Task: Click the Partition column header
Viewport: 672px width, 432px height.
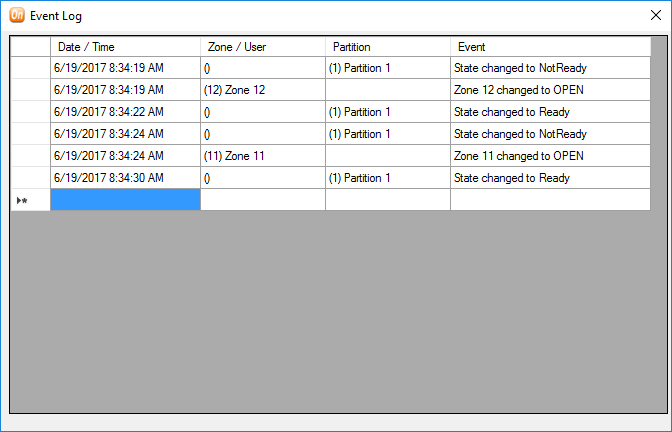Action: click(x=388, y=47)
